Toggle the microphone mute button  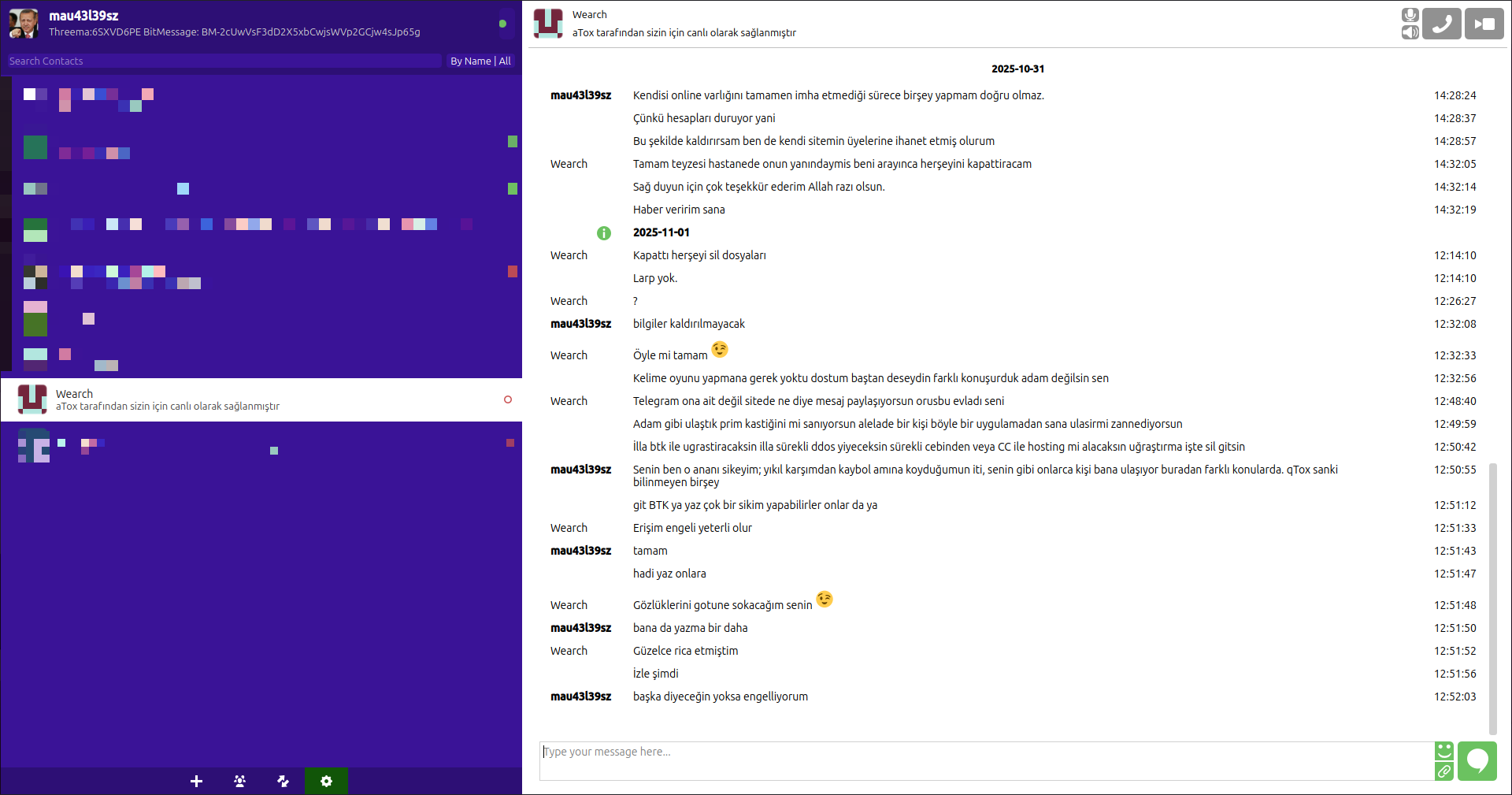click(x=1410, y=15)
